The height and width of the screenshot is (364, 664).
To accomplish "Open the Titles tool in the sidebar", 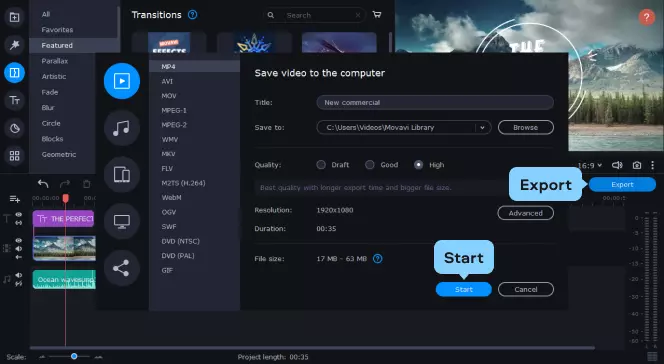I will coord(14,100).
